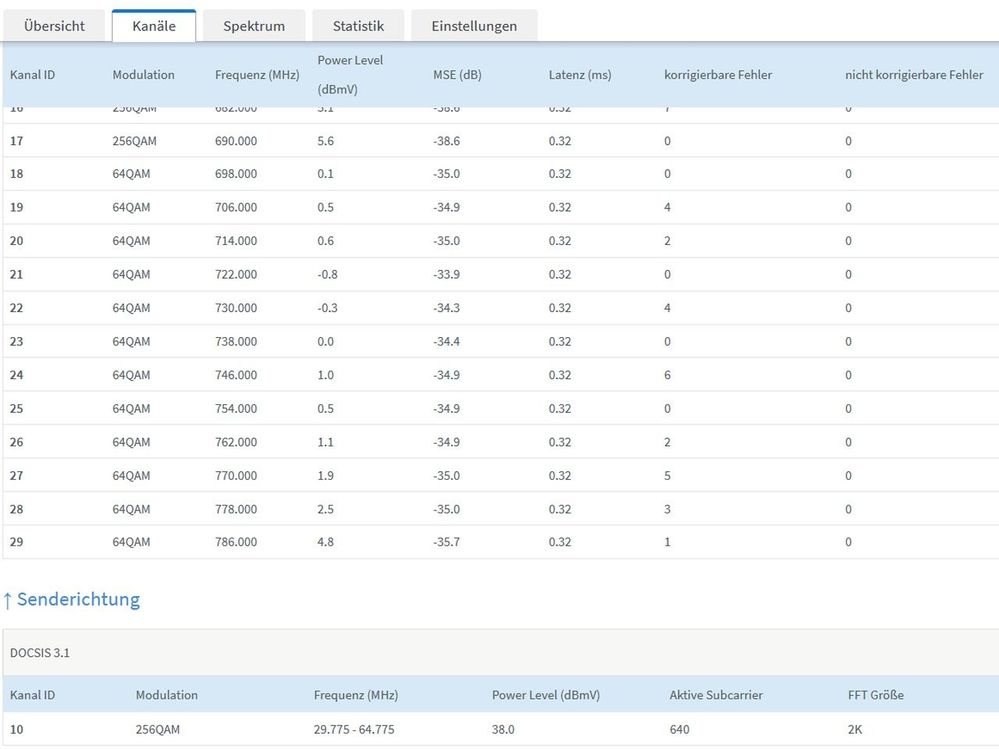The height and width of the screenshot is (749, 999).
Task: Switch to the Spektrum tab
Action: [253, 26]
